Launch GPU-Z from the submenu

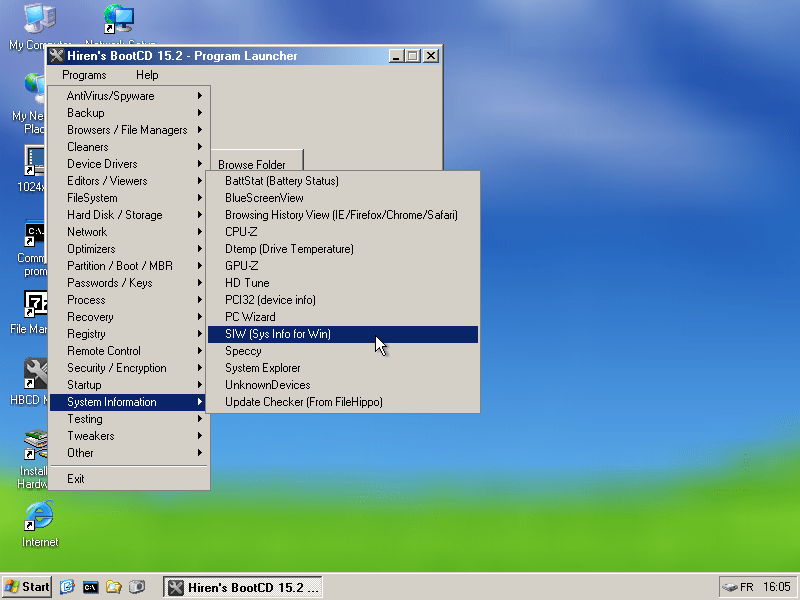click(343, 266)
